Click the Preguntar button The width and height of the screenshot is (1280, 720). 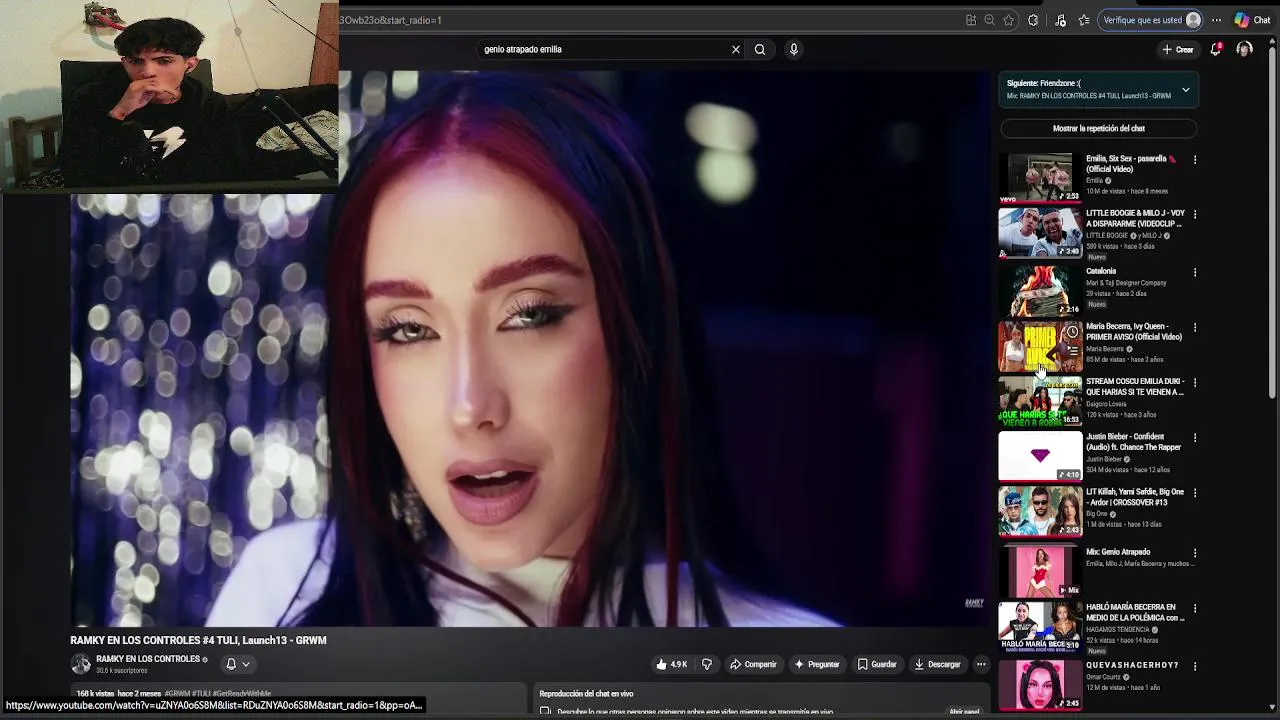point(817,664)
